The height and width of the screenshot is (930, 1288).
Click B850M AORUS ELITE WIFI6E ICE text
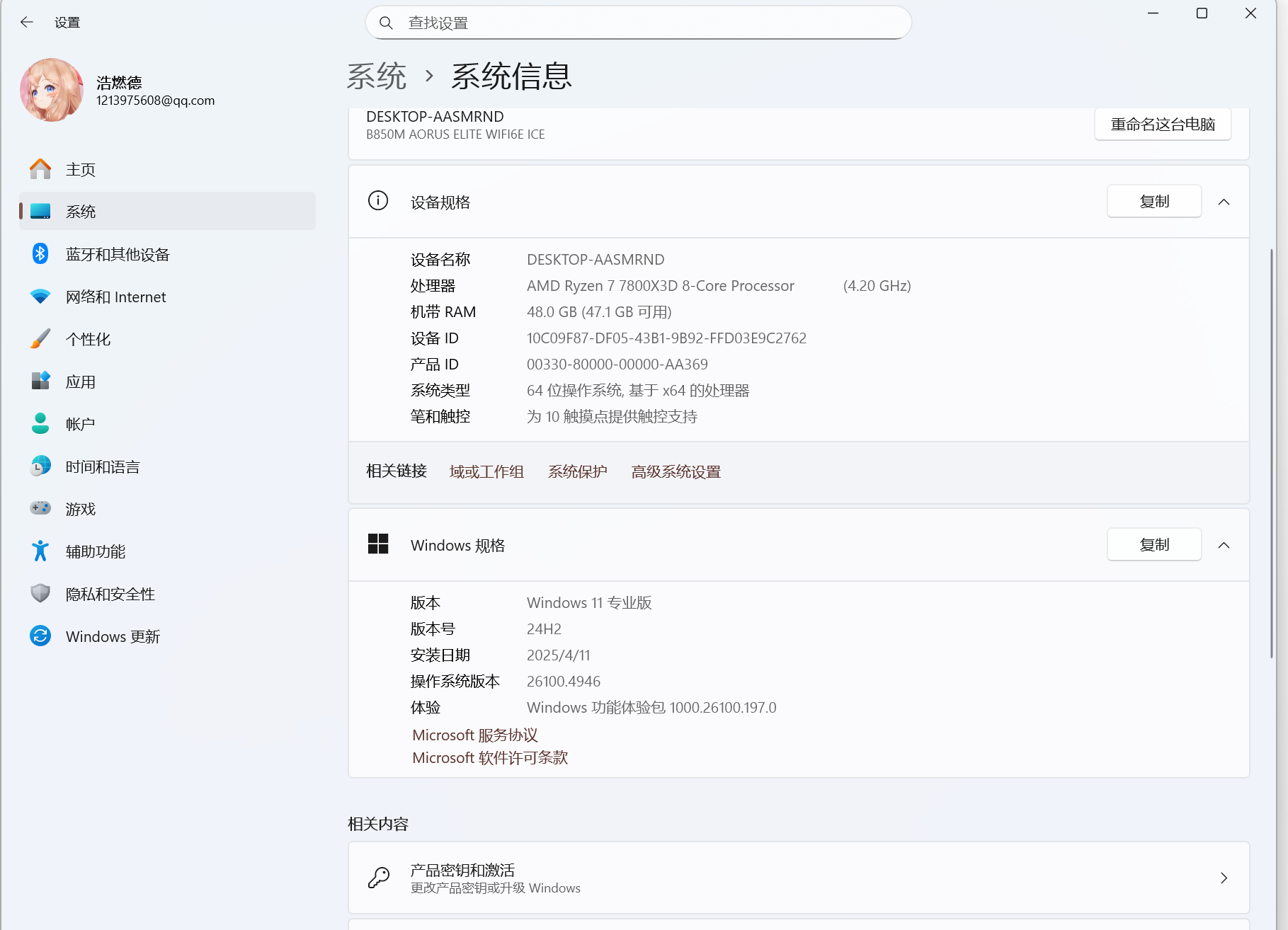coord(455,134)
